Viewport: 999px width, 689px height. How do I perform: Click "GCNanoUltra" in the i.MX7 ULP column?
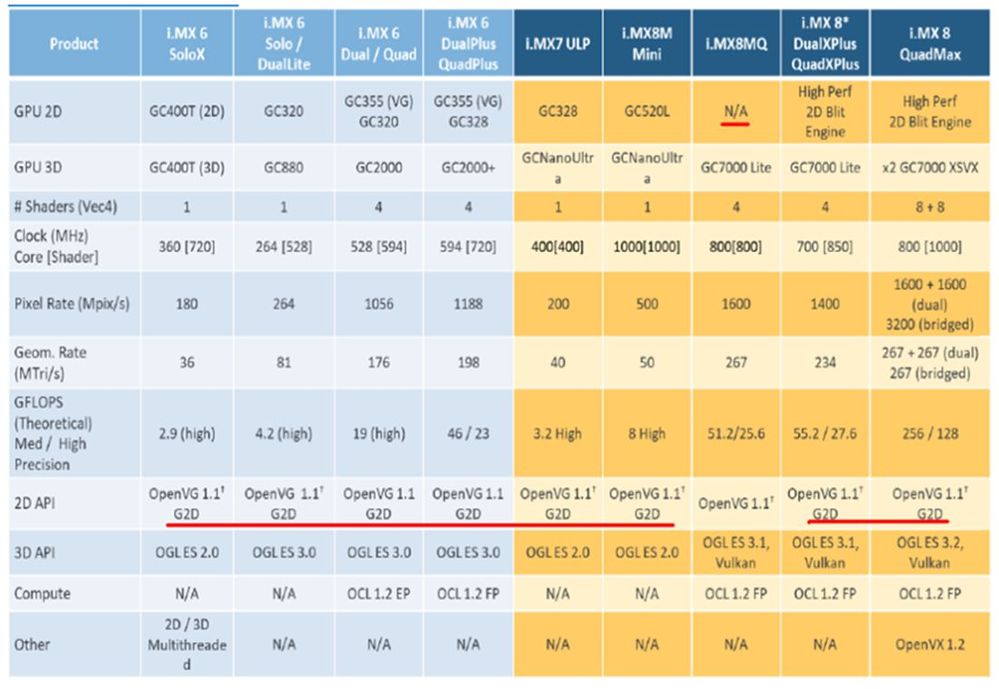558,168
